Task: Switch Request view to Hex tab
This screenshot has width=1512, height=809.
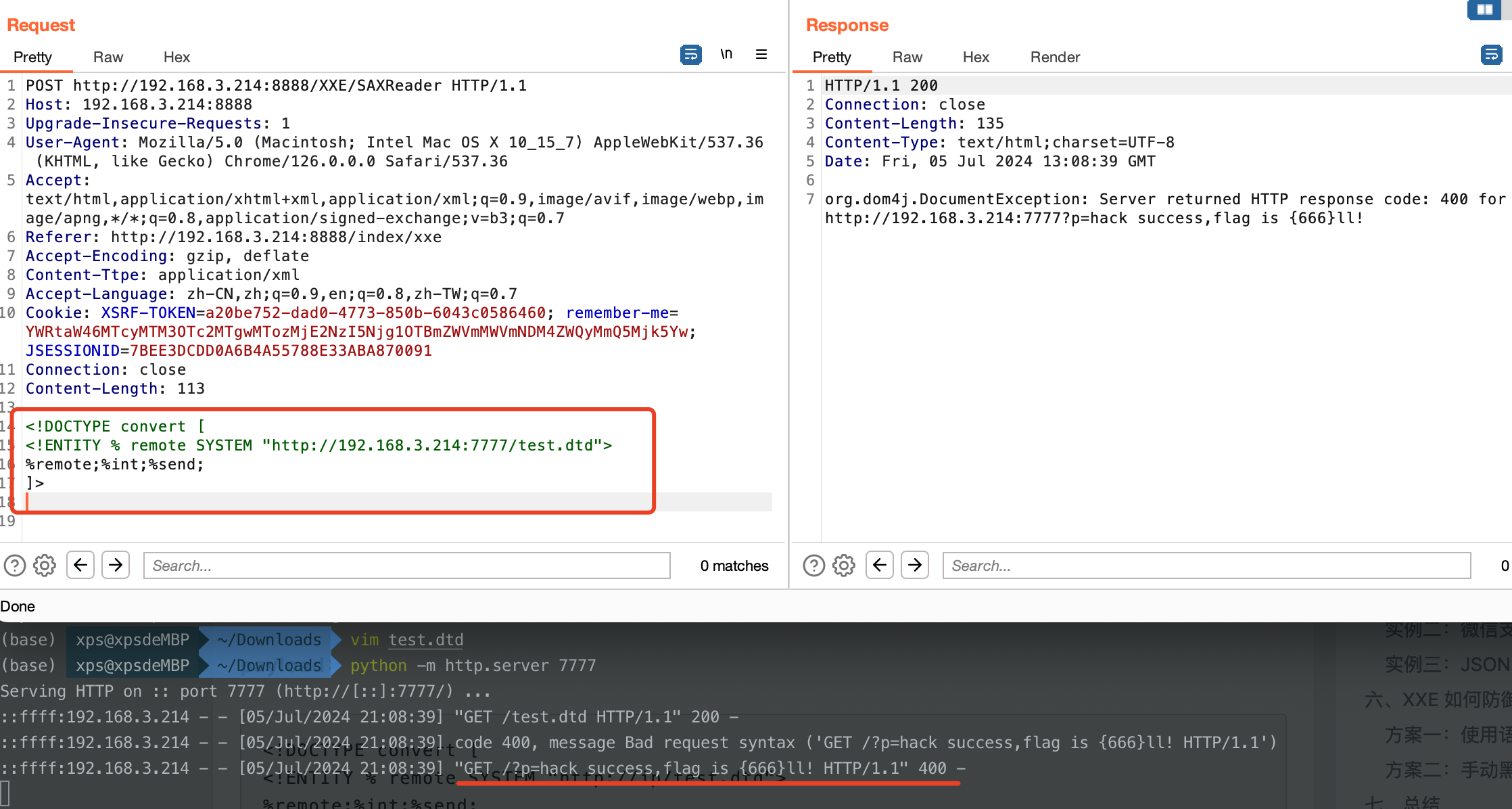Action: point(176,57)
